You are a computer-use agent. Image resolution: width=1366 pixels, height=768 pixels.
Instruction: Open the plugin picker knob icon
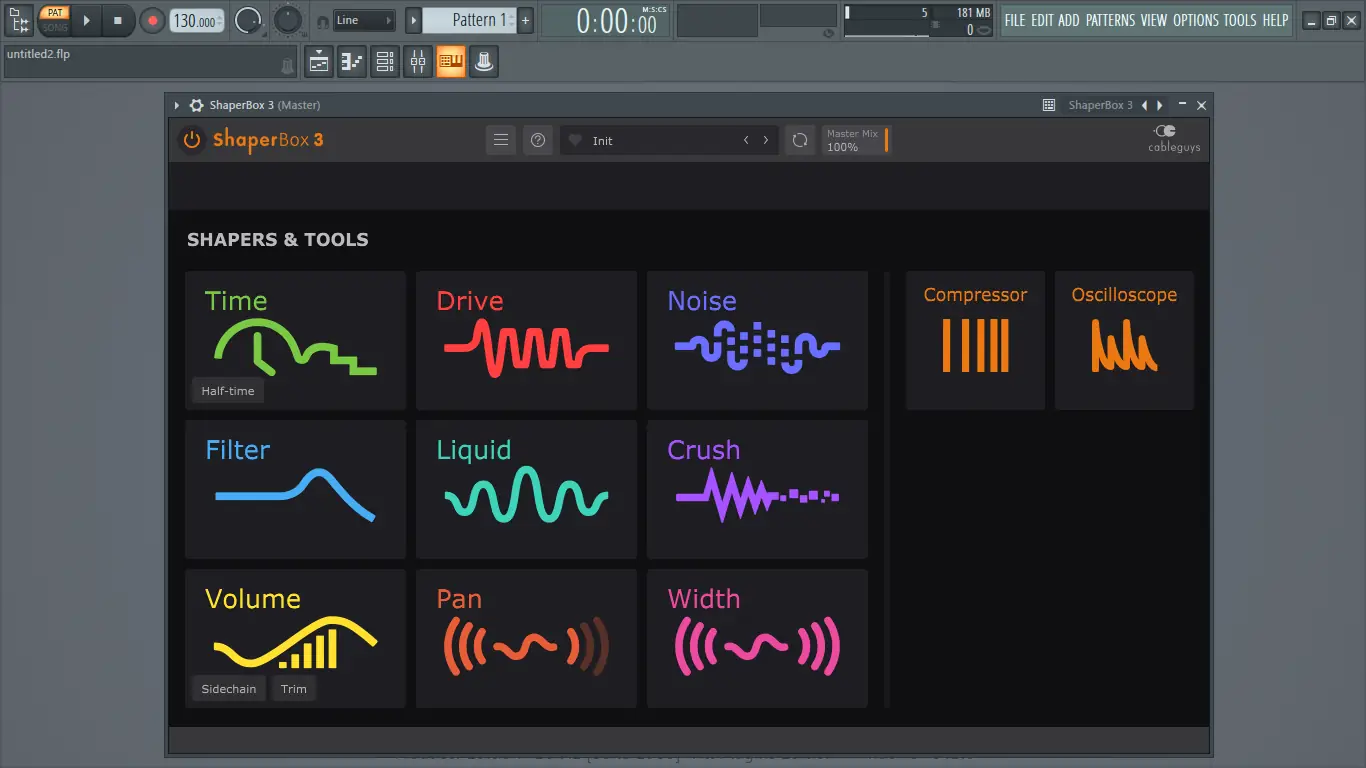pyautogui.click(x=484, y=62)
